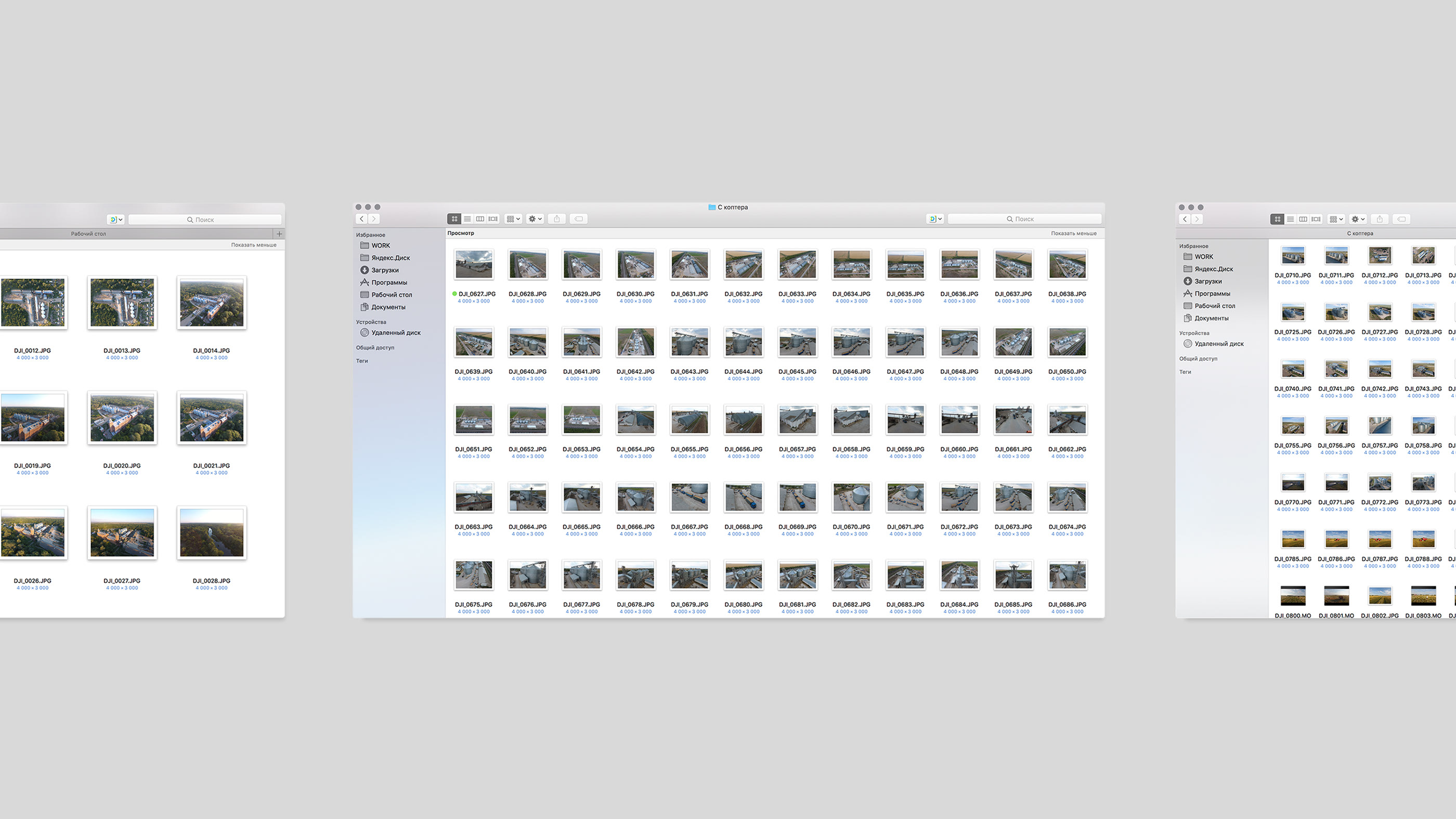Open Загрузки in center window sidebar
1456x819 pixels.
point(384,270)
